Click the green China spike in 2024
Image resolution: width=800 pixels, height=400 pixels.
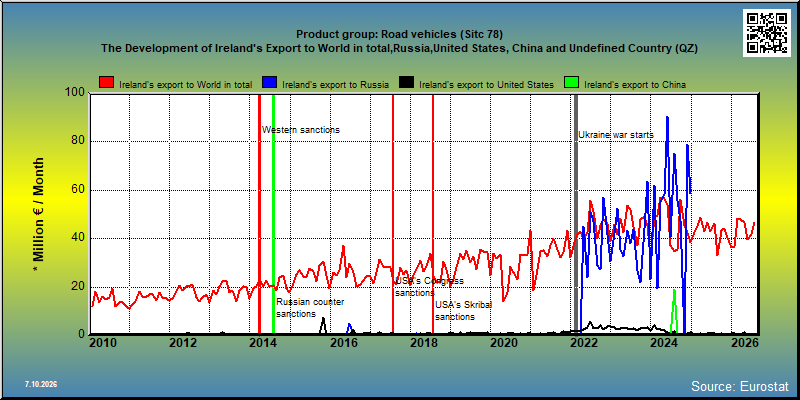point(674,311)
